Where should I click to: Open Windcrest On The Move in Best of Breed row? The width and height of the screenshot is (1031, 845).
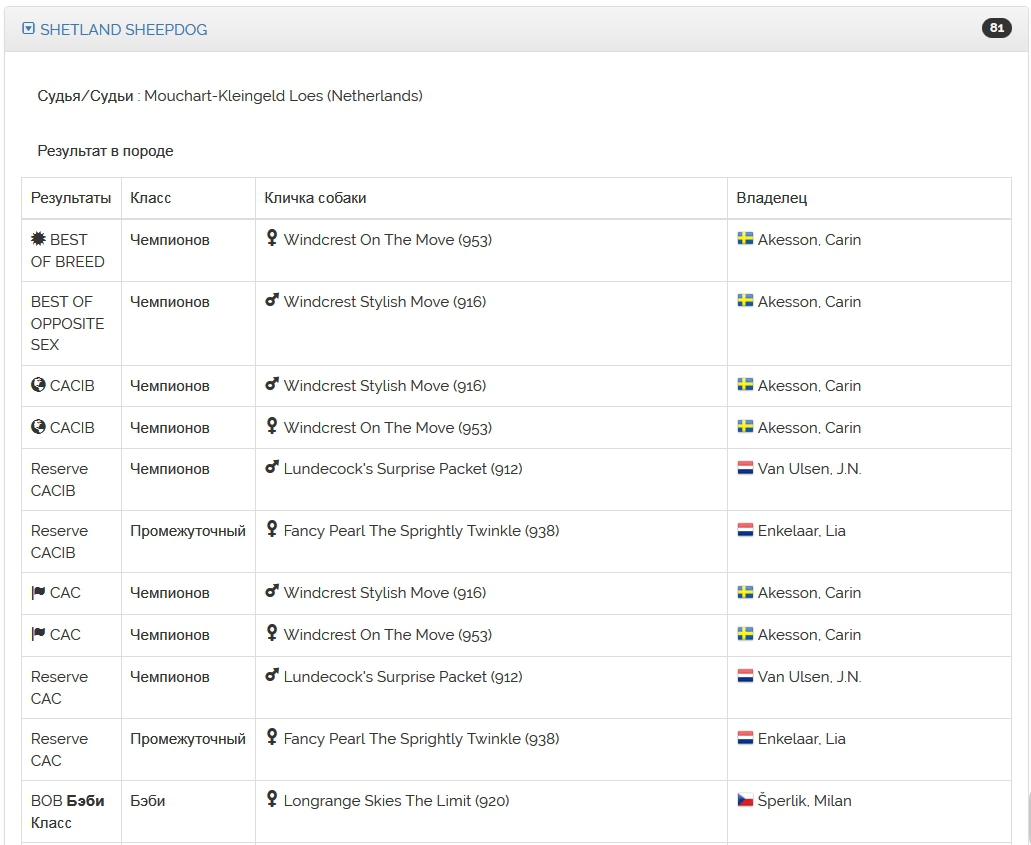(x=387, y=240)
